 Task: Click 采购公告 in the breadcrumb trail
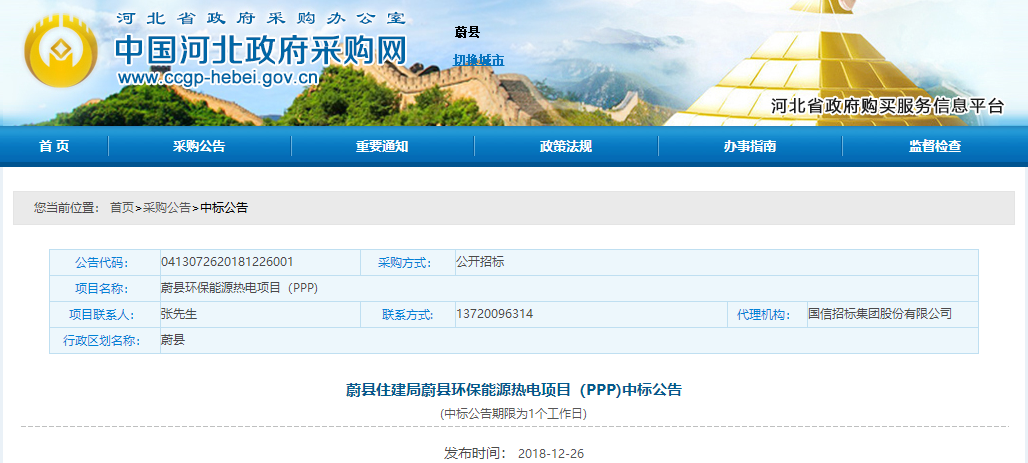[x=166, y=208]
